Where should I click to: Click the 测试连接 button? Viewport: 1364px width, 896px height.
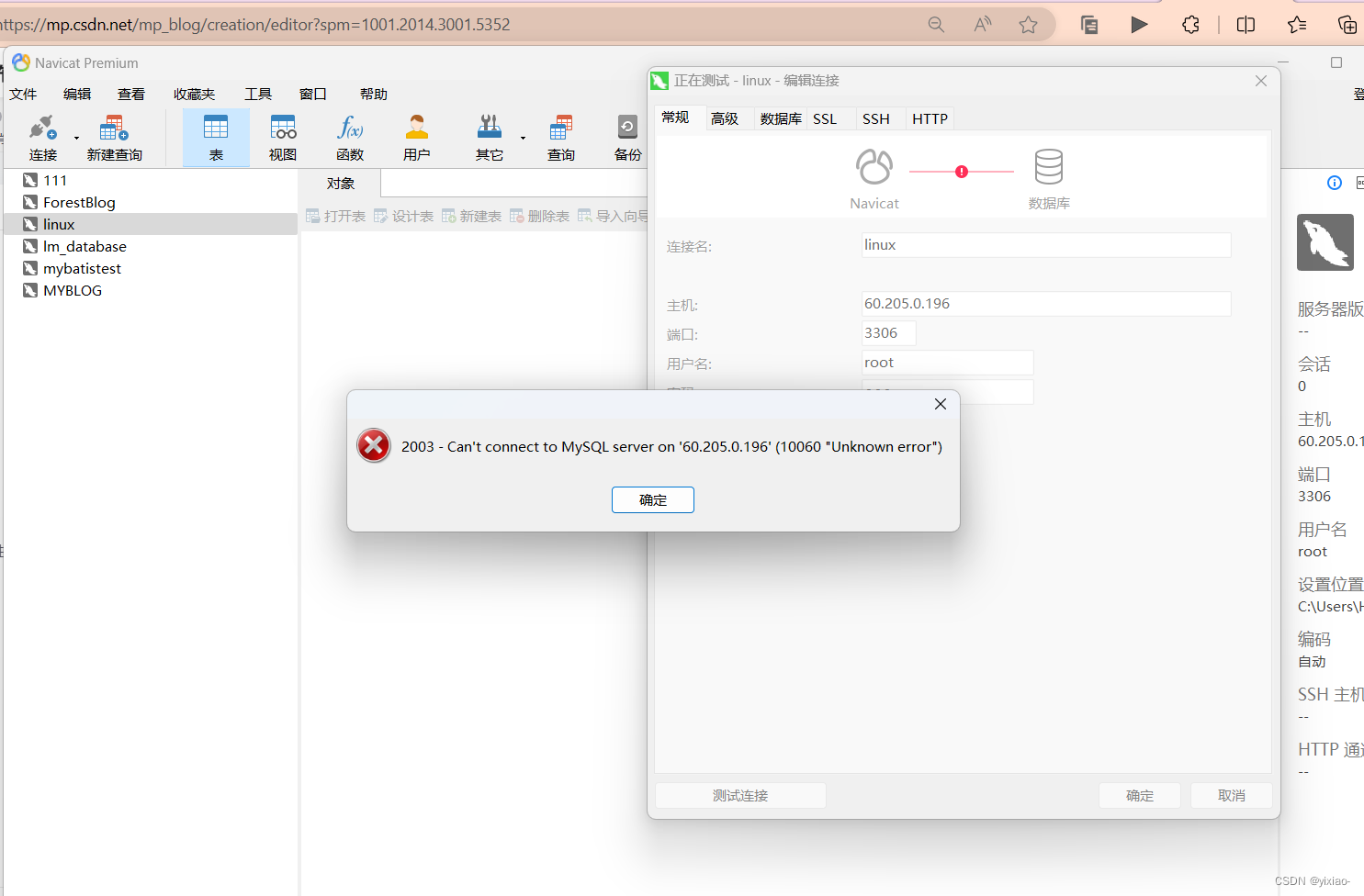point(740,796)
